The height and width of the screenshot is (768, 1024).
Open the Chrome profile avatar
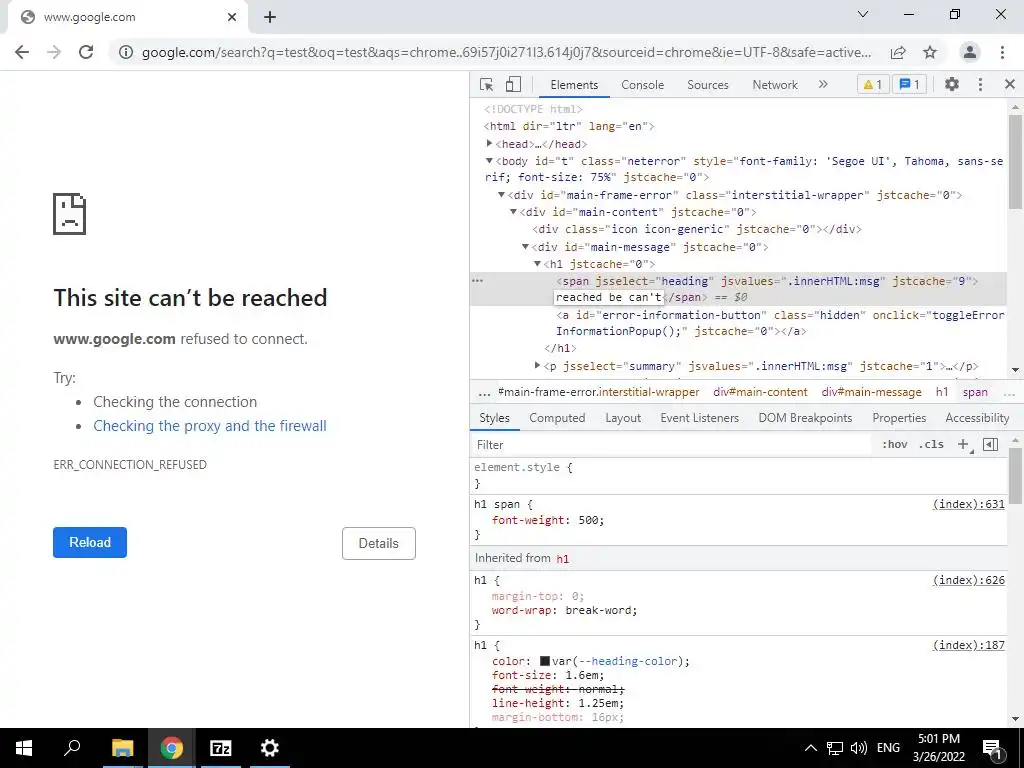(970, 52)
